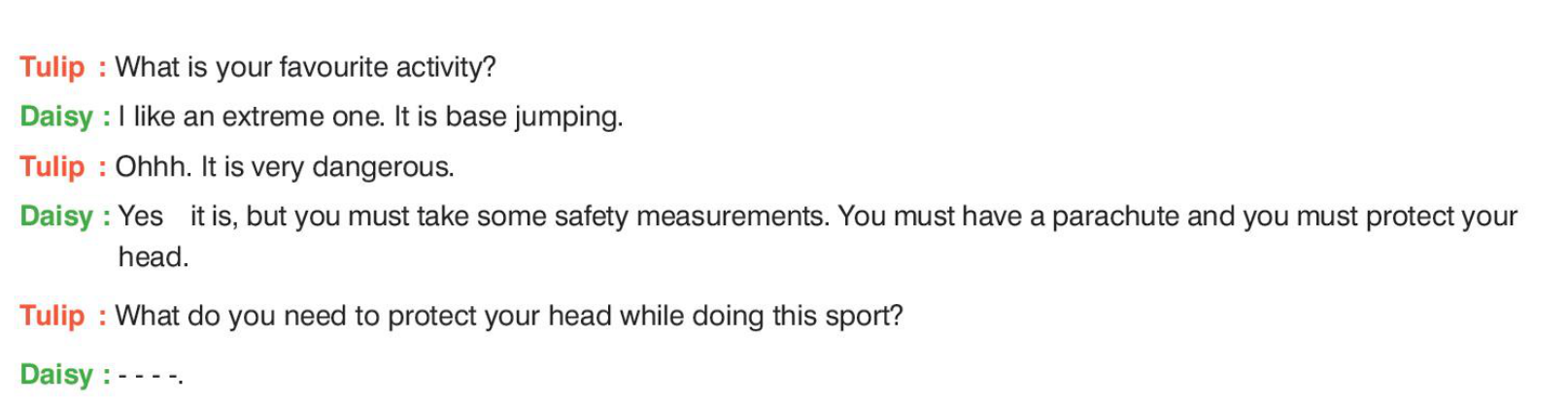
Task: Click the word "Yes" starting Daisy's reply
Action: pos(140,216)
